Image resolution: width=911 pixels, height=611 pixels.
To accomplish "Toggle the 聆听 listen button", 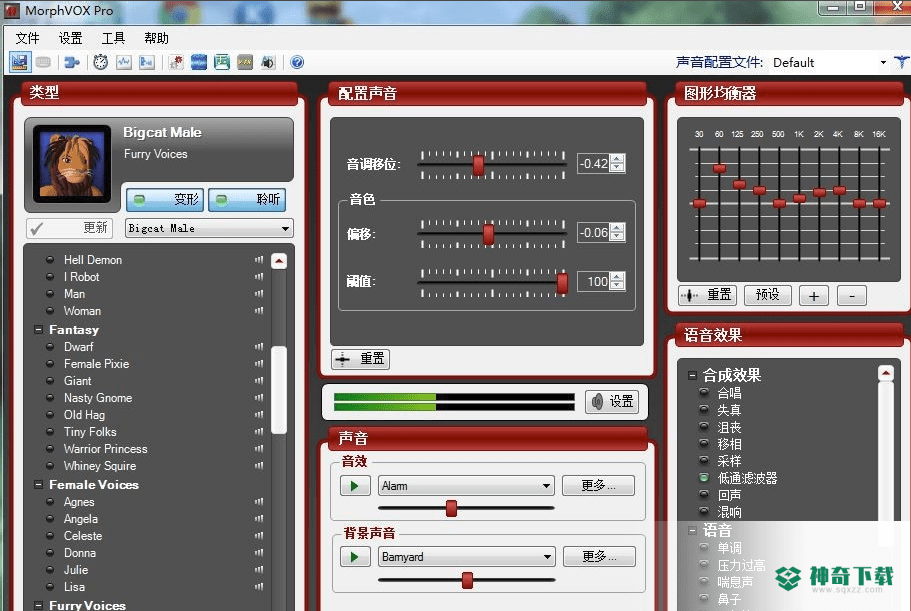I will click(247, 200).
